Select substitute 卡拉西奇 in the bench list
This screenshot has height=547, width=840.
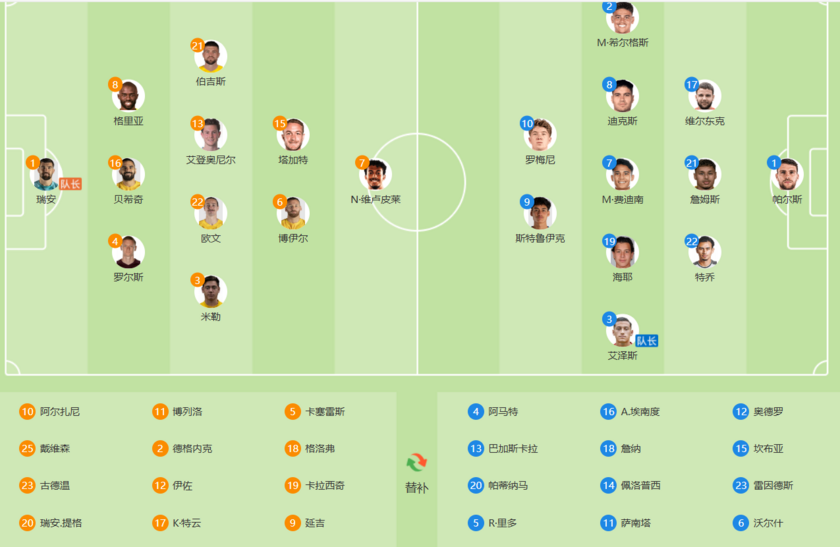325,485
